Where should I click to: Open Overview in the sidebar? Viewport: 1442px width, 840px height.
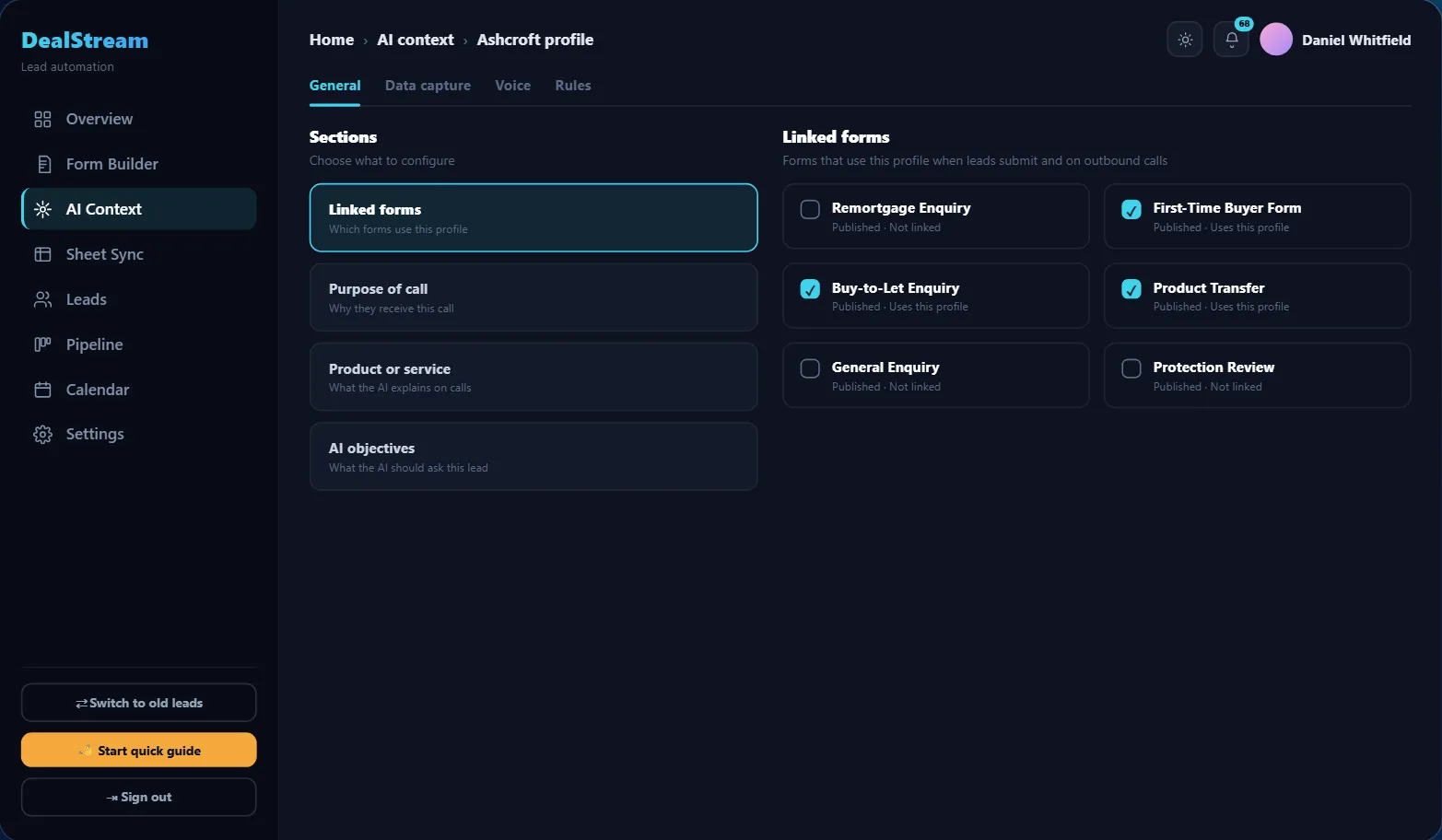pyautogui.click(x=139, y=119)
